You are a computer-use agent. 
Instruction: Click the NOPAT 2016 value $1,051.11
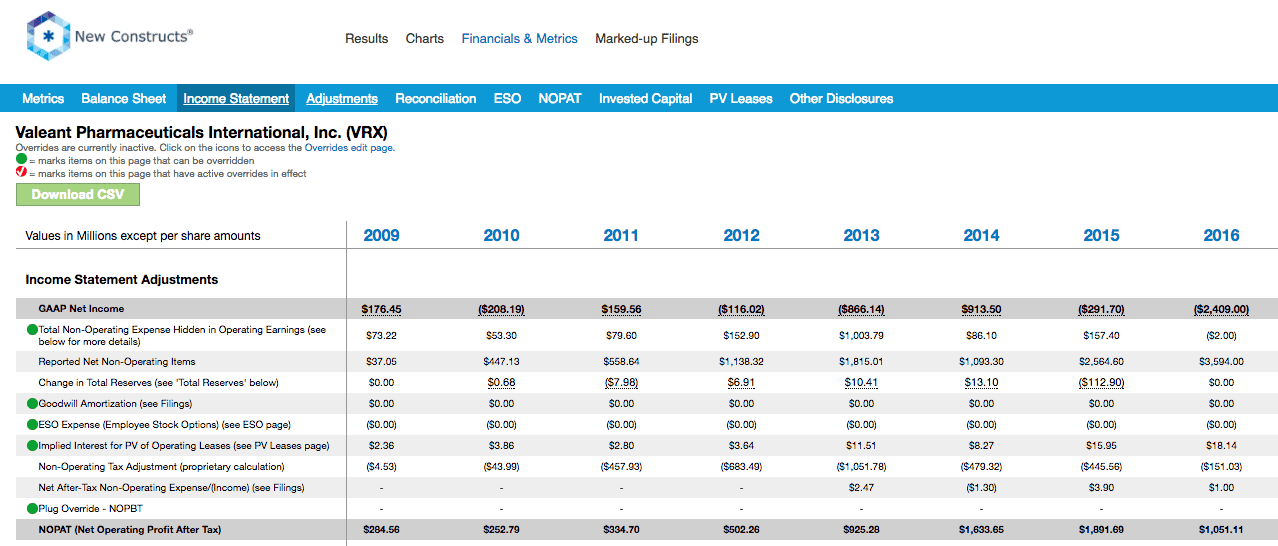(x=1221, y=529)
